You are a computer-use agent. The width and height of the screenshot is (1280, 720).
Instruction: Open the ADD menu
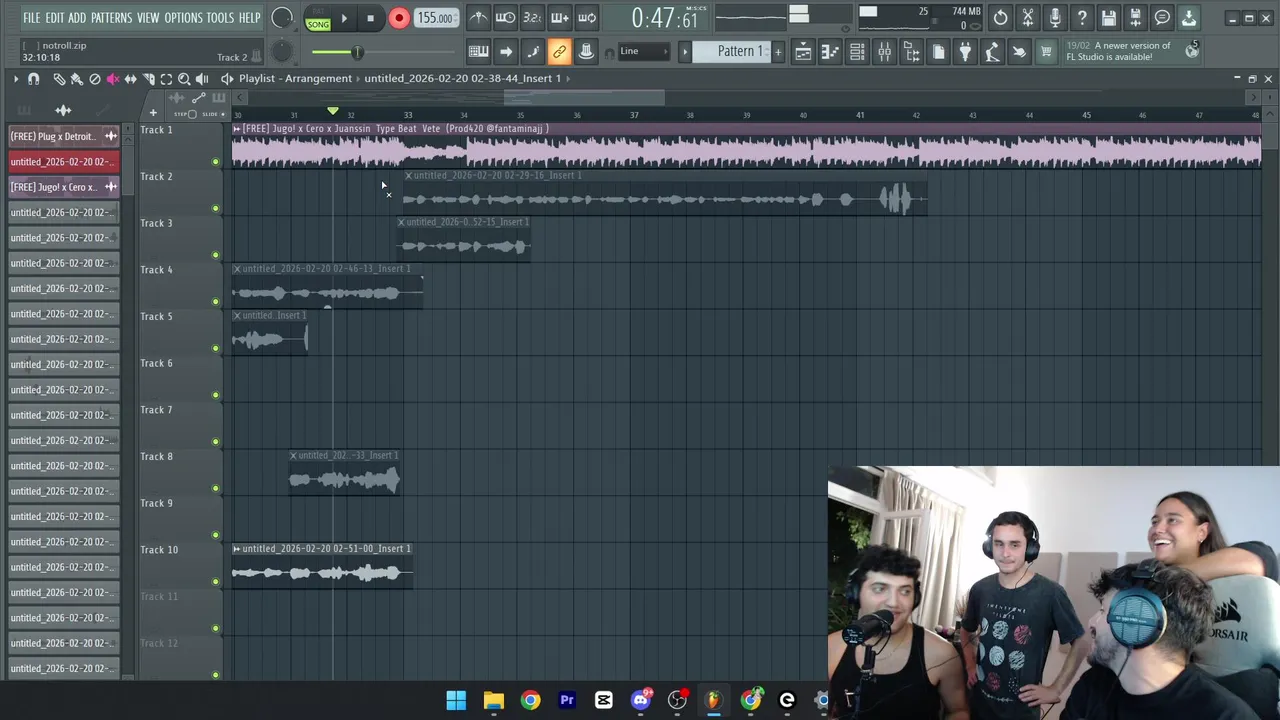click(77, 18)
